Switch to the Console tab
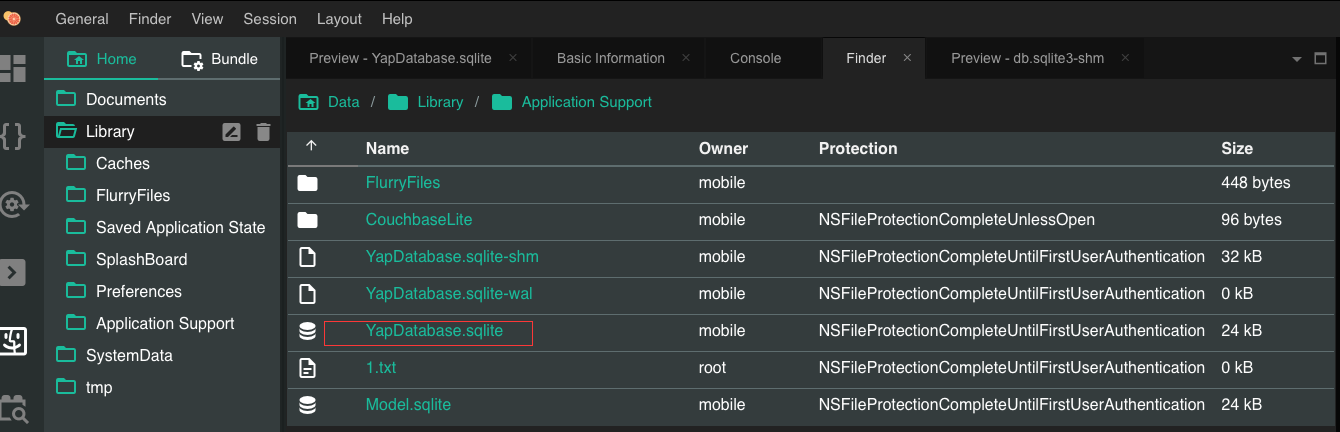Viewport: 1340px width, 432px height. click(755, 58)
